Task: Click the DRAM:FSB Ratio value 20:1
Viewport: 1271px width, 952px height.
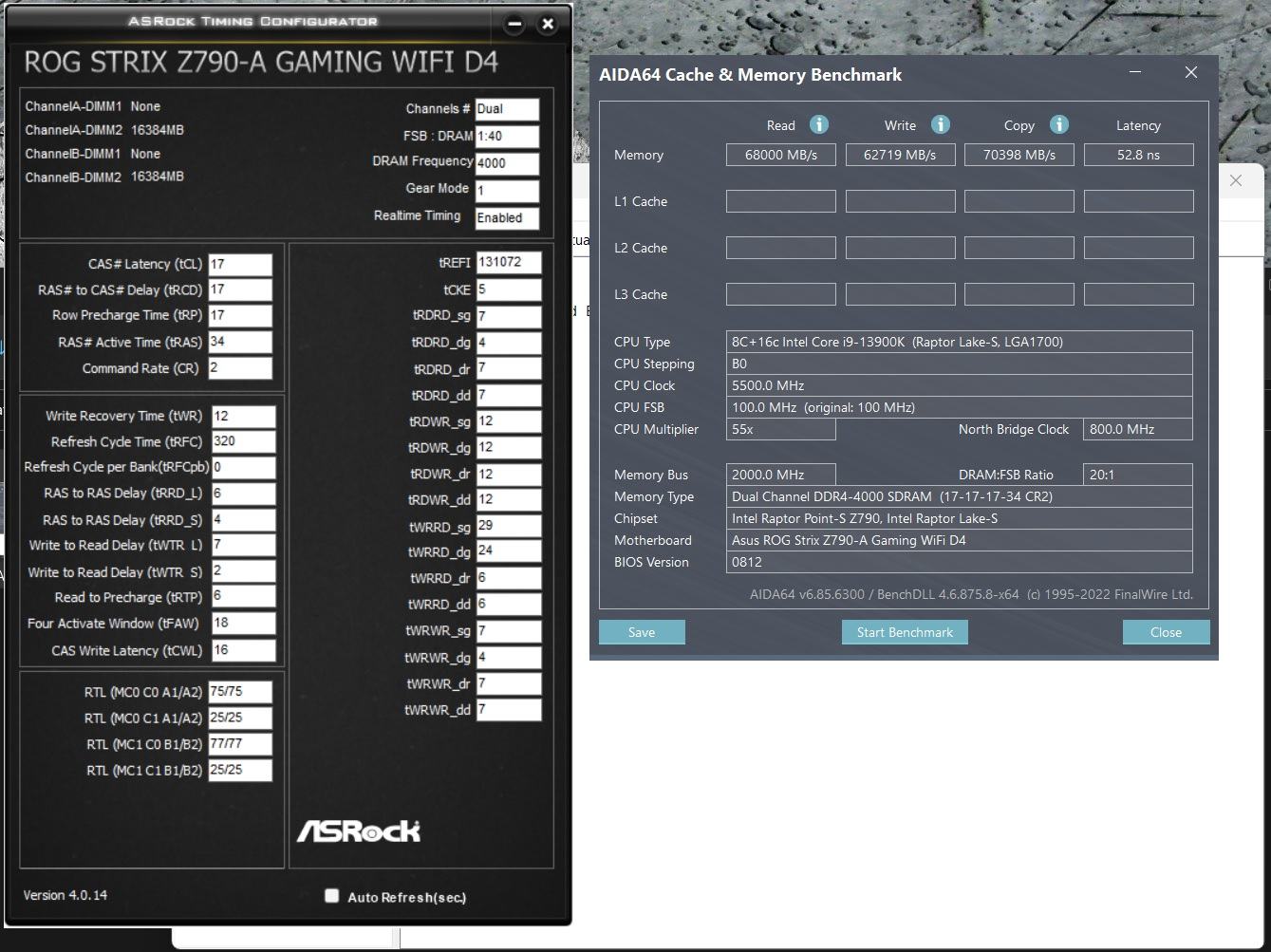Action: pos(1139,475)
